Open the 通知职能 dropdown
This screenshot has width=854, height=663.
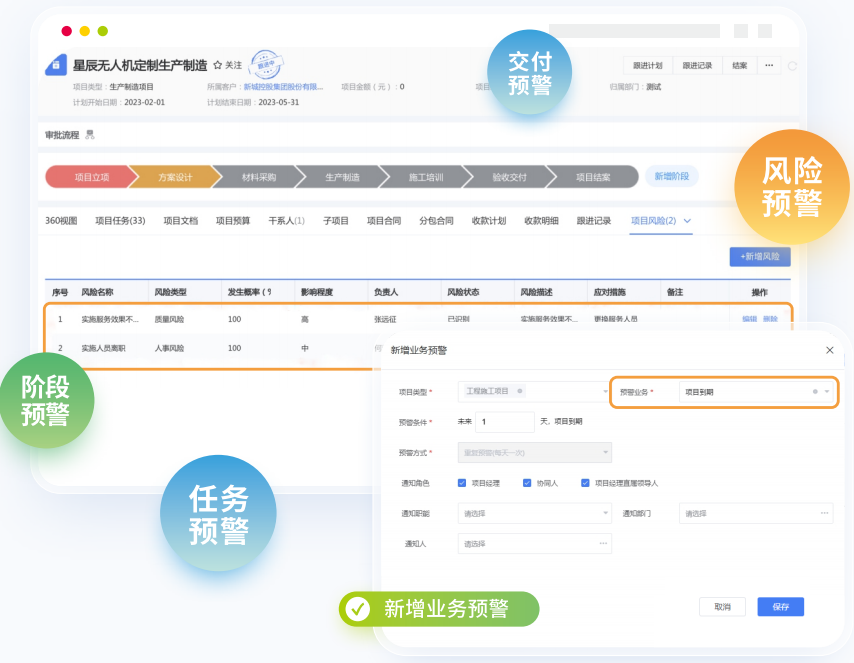coord(534,513)
